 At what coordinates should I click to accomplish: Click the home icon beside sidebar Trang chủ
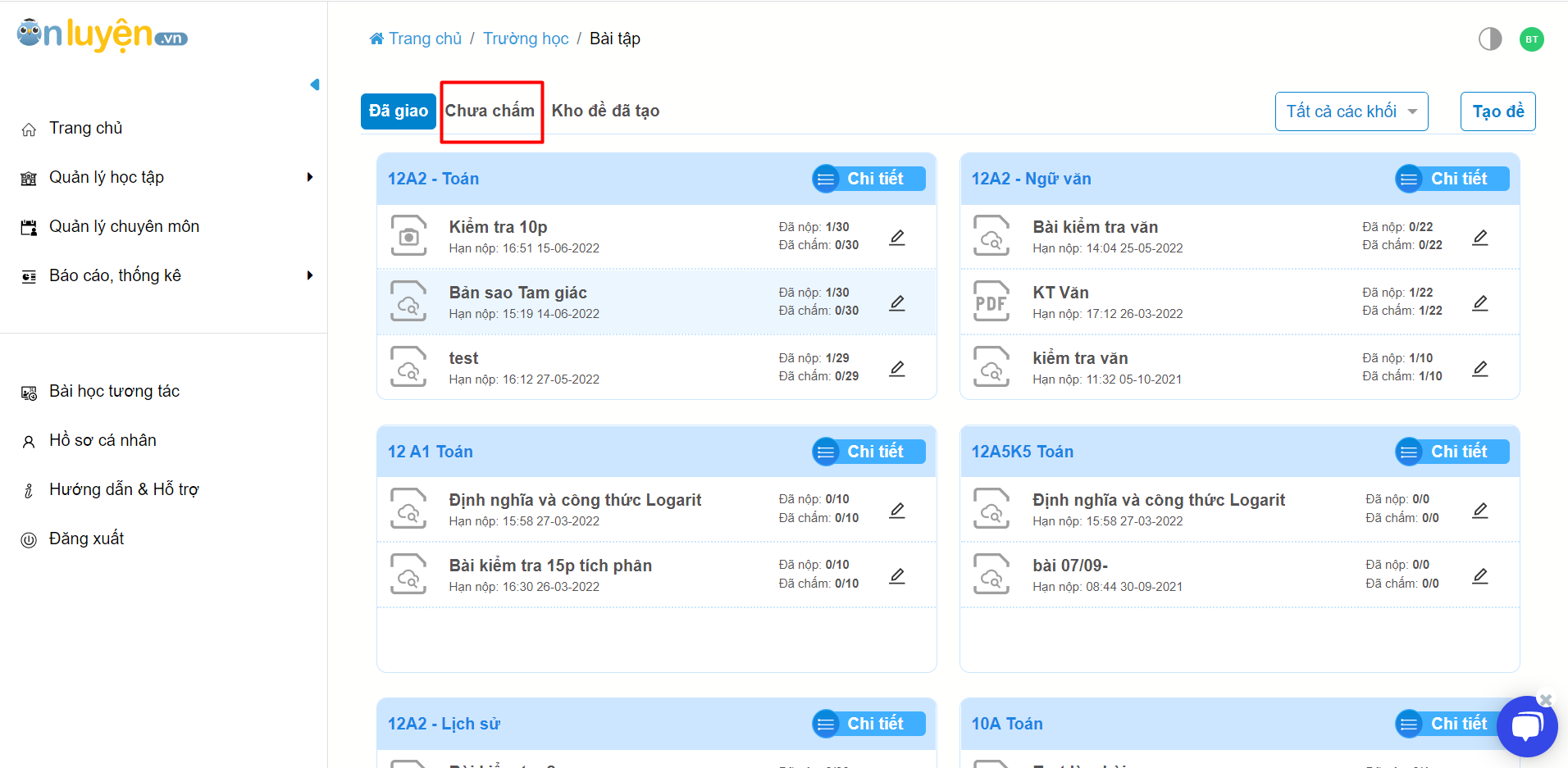[x=29, y=130]
